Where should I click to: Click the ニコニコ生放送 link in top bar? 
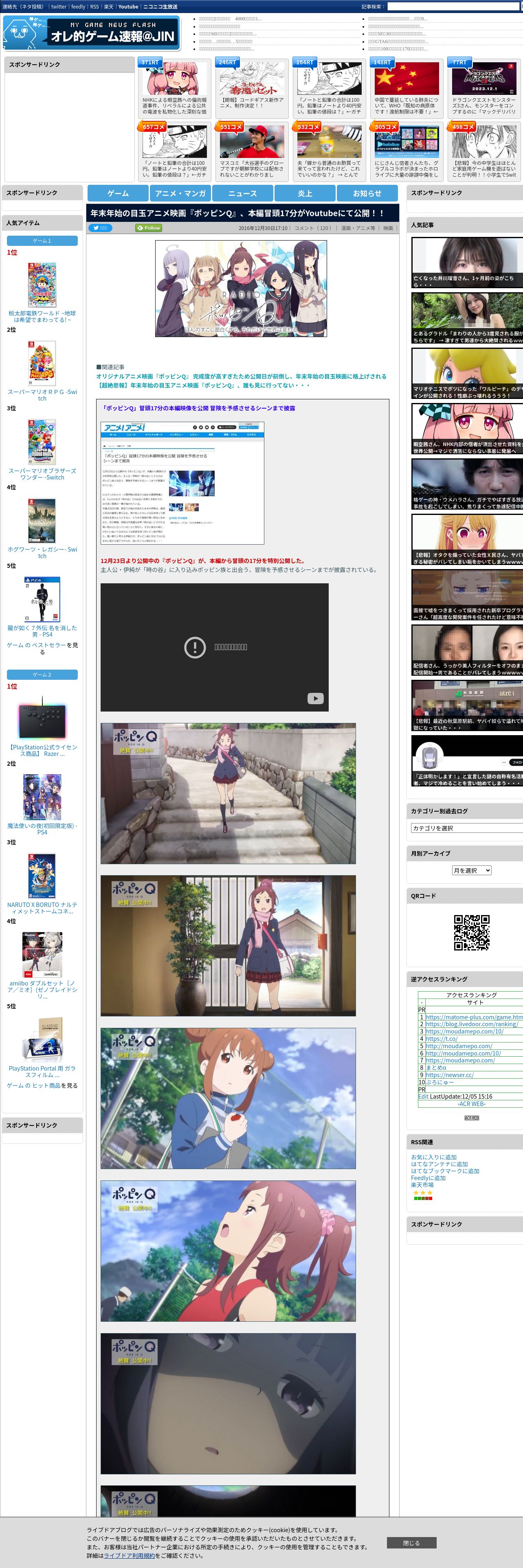(x=160, y=7)
